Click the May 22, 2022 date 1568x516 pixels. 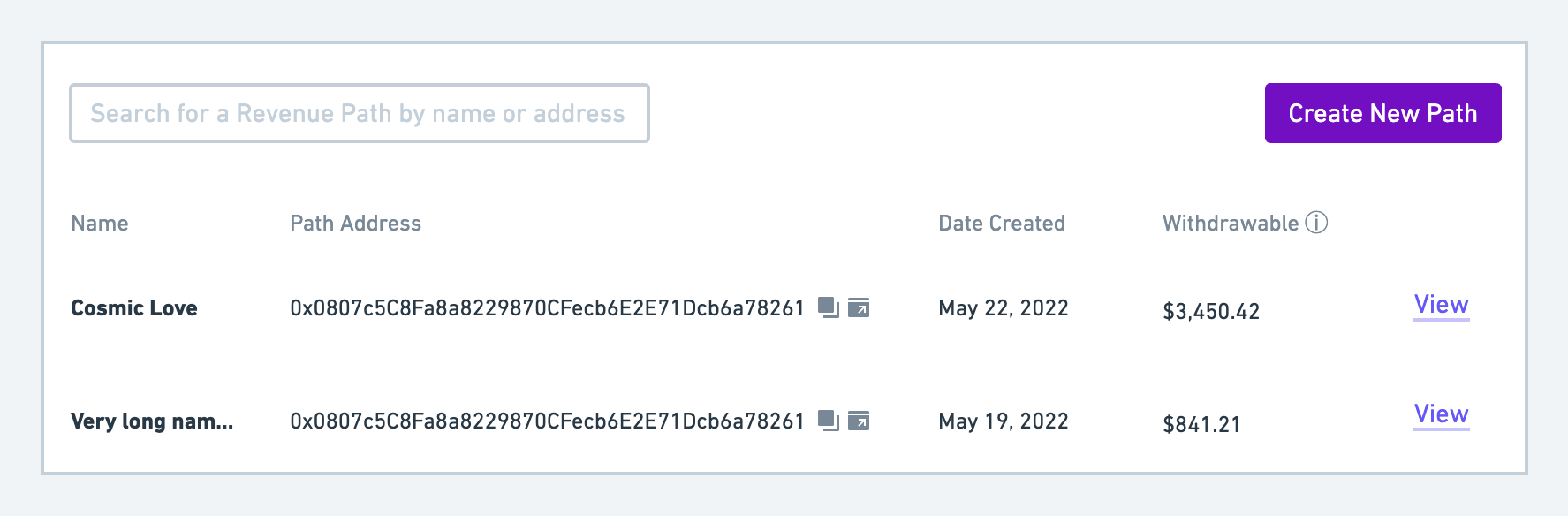click(1004, 308)
